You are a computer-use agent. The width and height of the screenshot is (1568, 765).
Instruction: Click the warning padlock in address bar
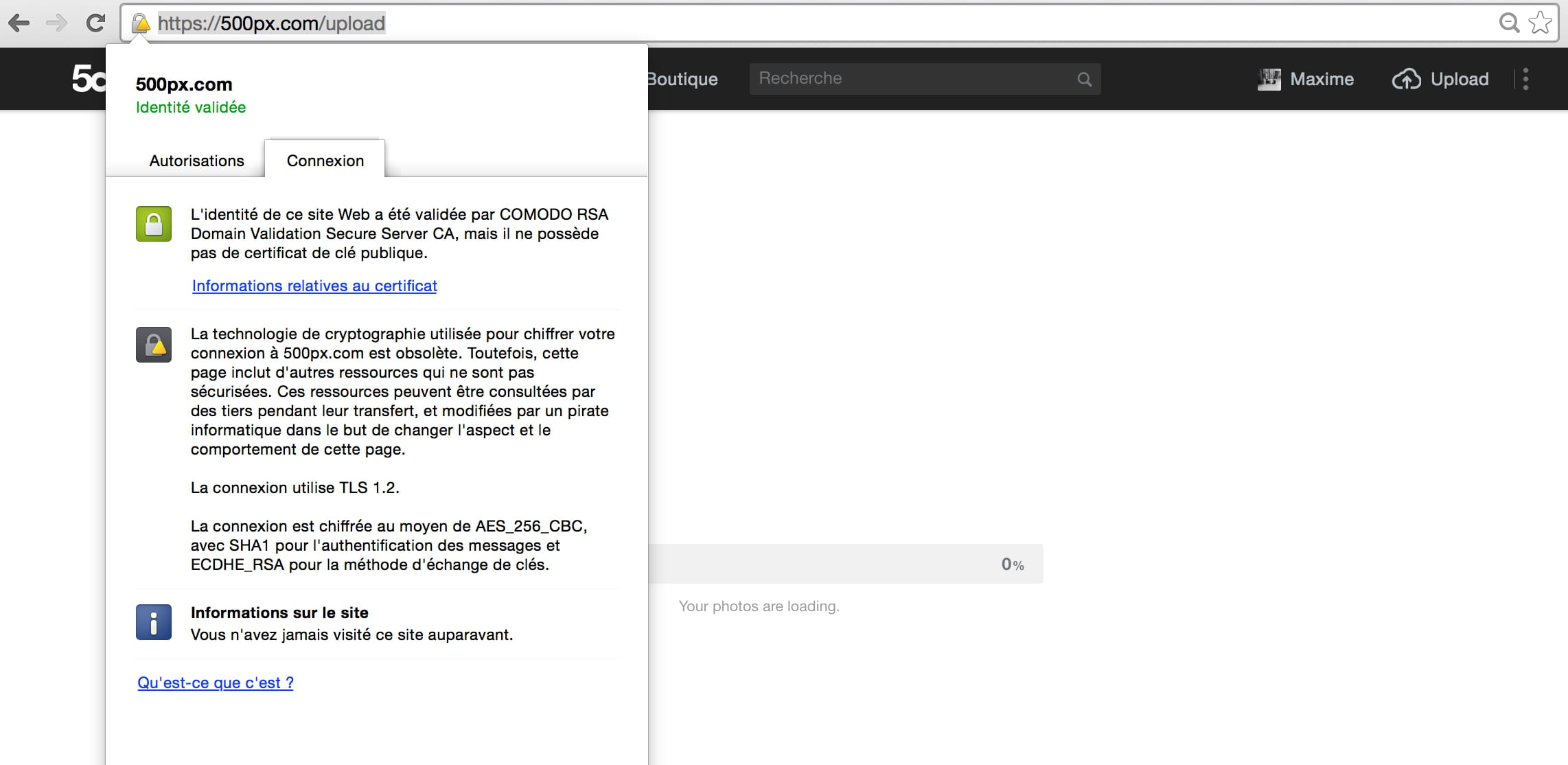point(141,23)
